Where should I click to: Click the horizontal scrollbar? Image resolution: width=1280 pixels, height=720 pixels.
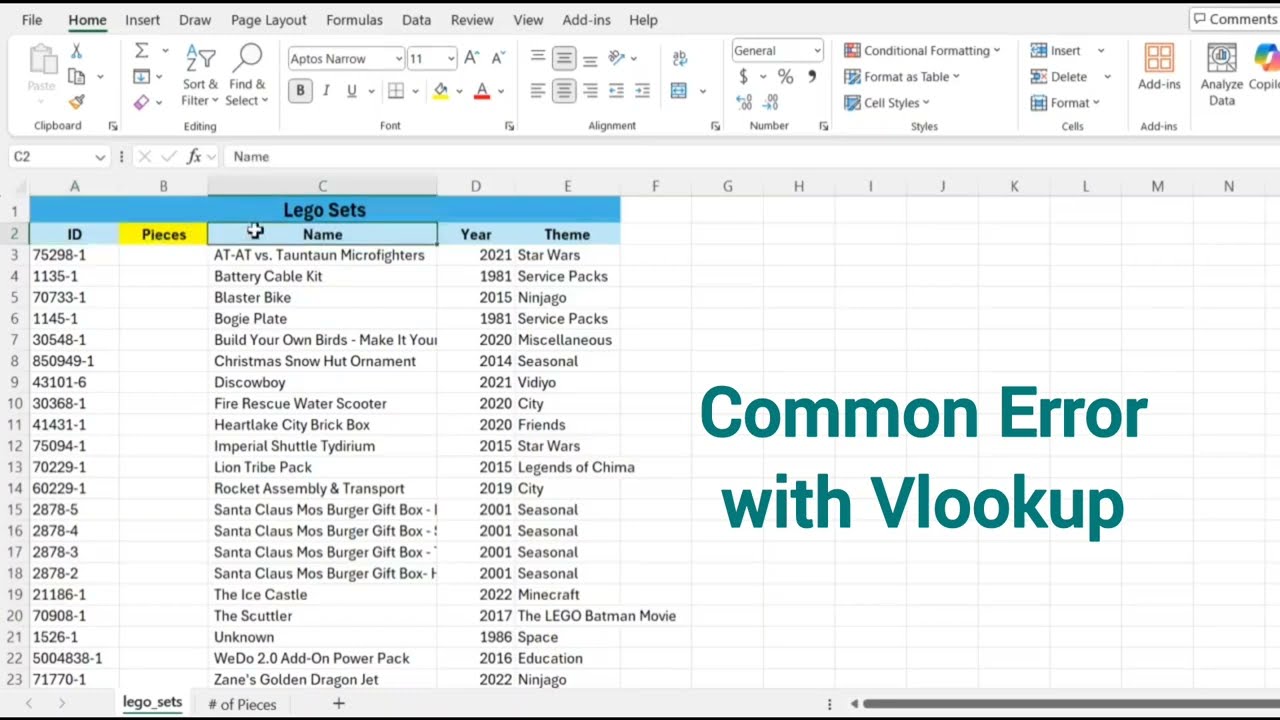(1070, 704)
